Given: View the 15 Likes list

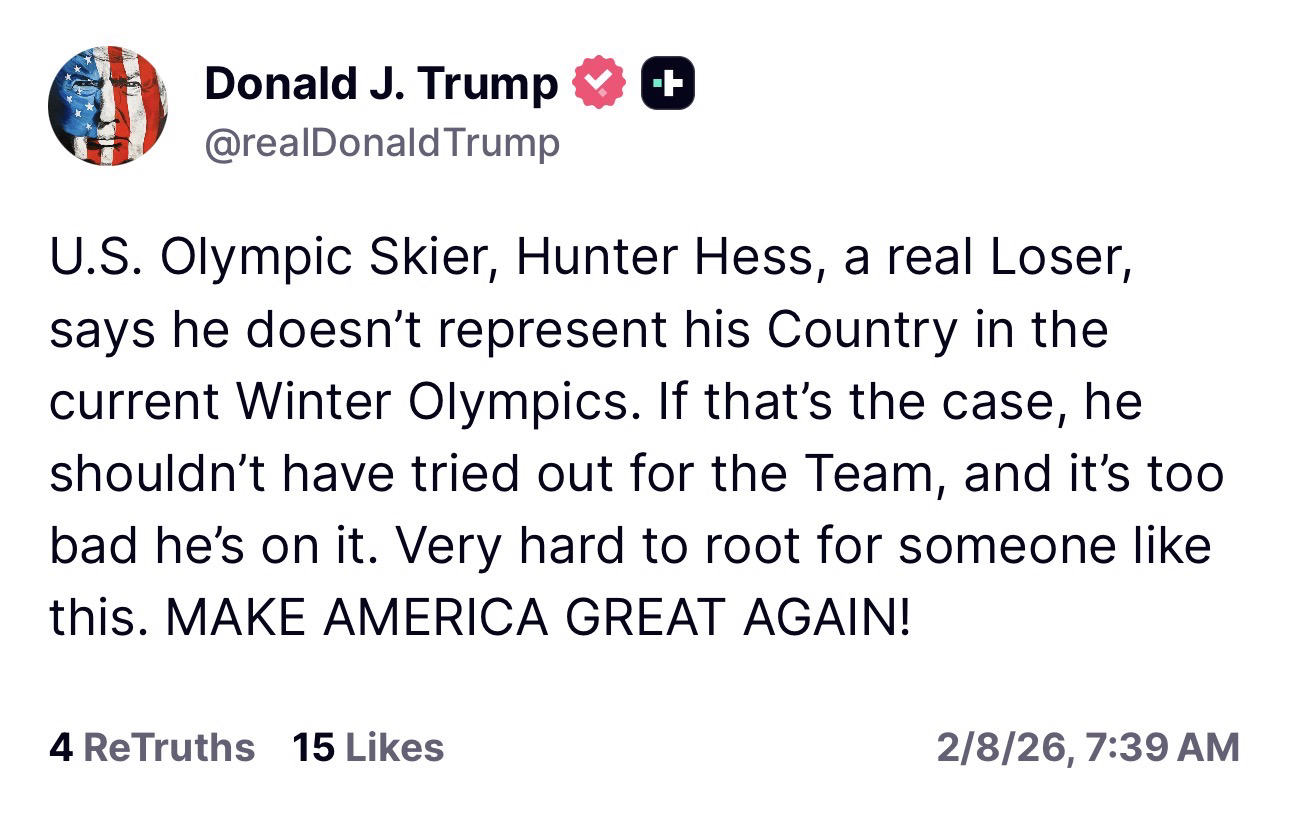Looking at the screenshot, I should pyautogui.click(x=368, y=747).
